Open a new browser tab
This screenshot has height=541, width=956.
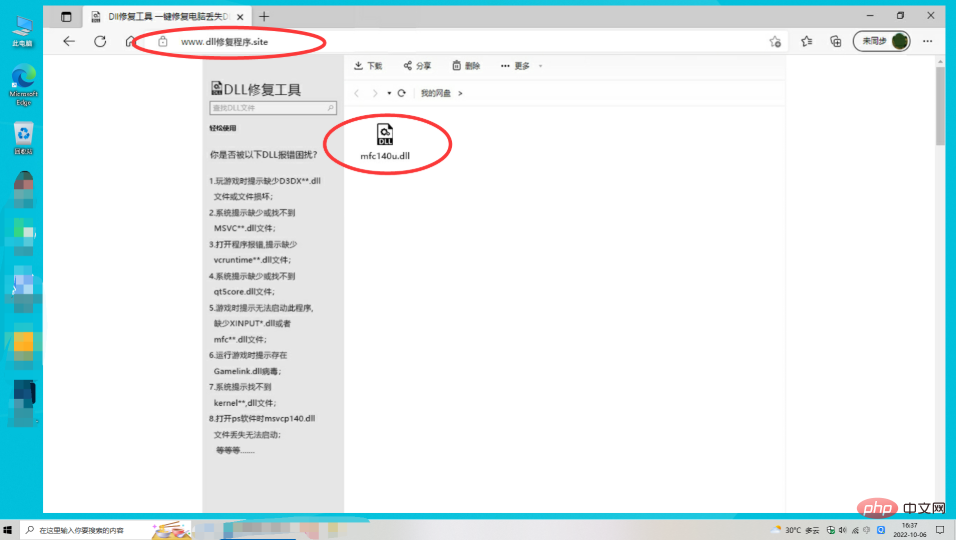pyautogui.click(x=264, y=16)
